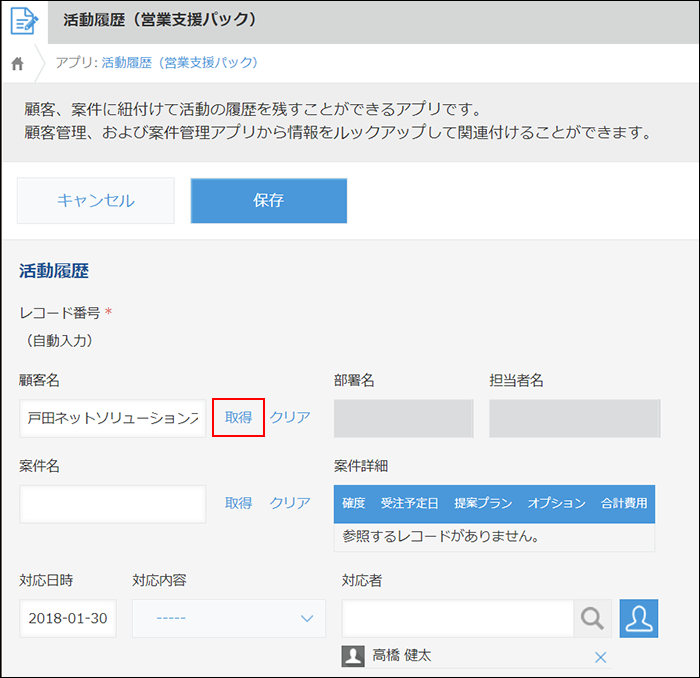
Task: Click the 部署名 gray field
Action: 404,418
